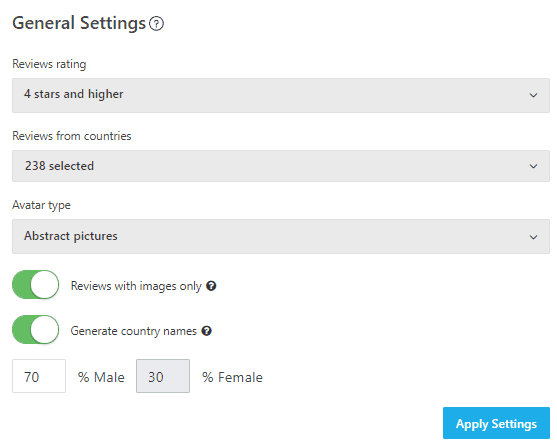Click the % Female field showing 30
557x448 pixels.
coord(163,376)
